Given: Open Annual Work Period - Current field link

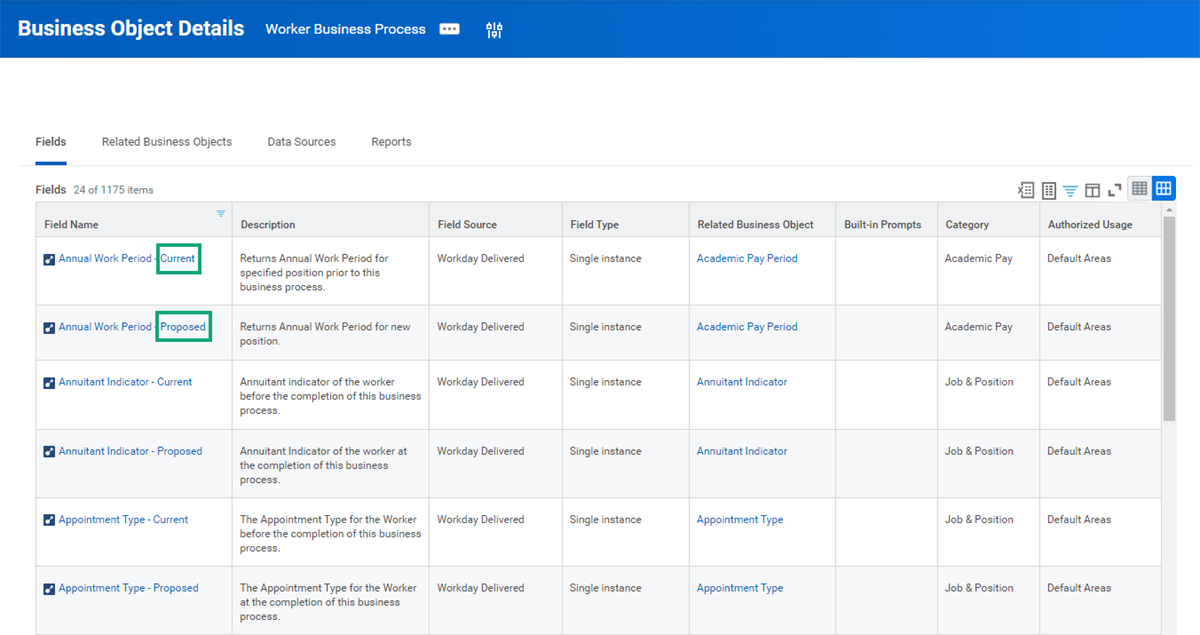Looking at the screenshot, I should click(127, 258).
